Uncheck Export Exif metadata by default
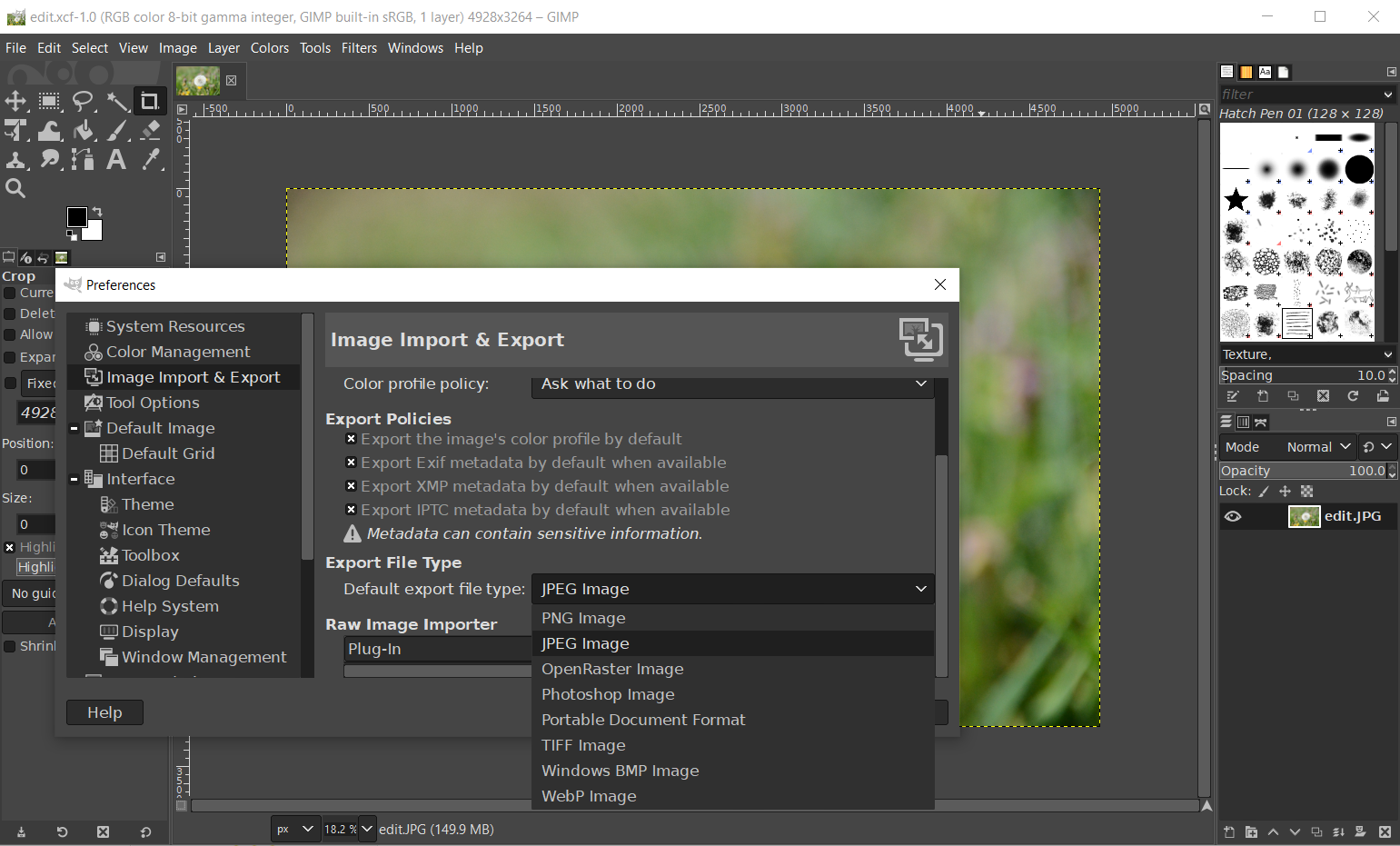Screen dimensions: 1400x846 (x=352, y=463)
